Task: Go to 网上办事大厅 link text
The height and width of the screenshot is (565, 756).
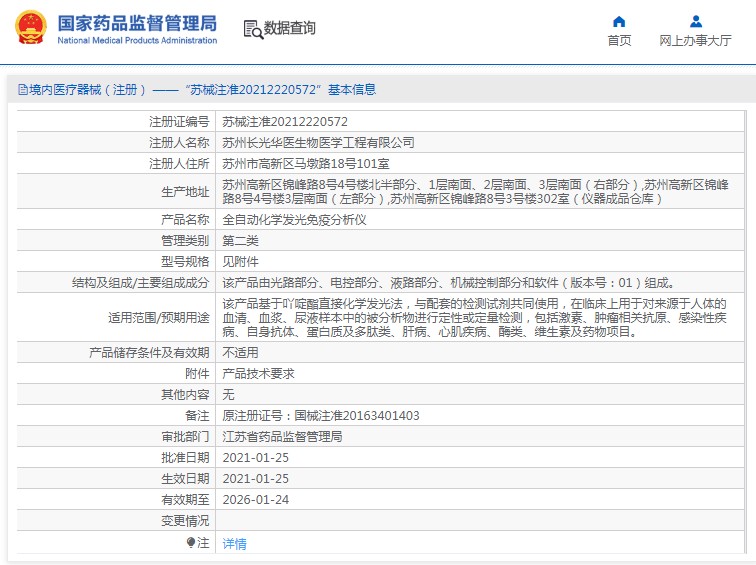Action: coord(695,40)
